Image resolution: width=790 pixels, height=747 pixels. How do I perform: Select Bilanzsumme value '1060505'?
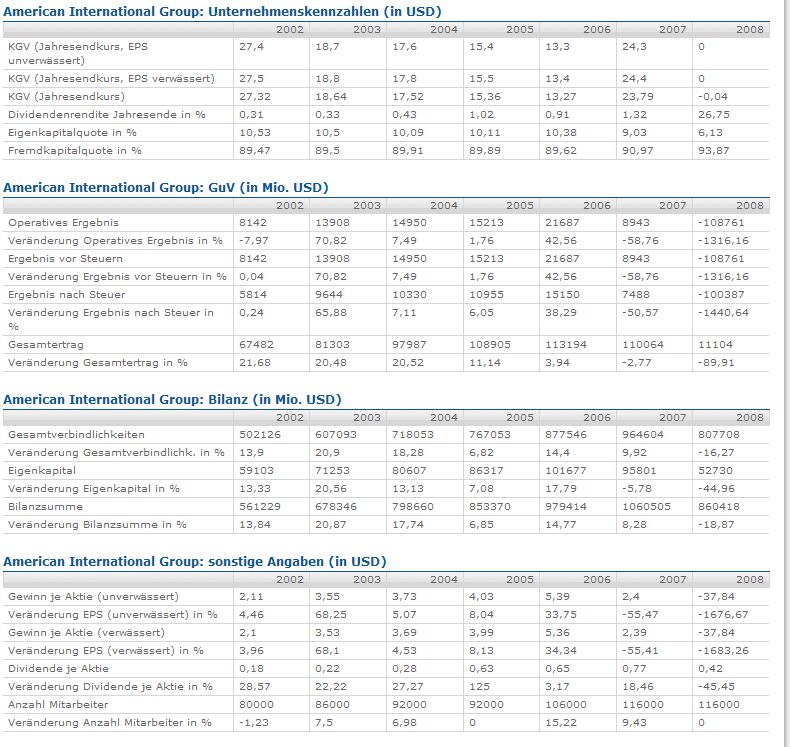click(x=646, y=507)
